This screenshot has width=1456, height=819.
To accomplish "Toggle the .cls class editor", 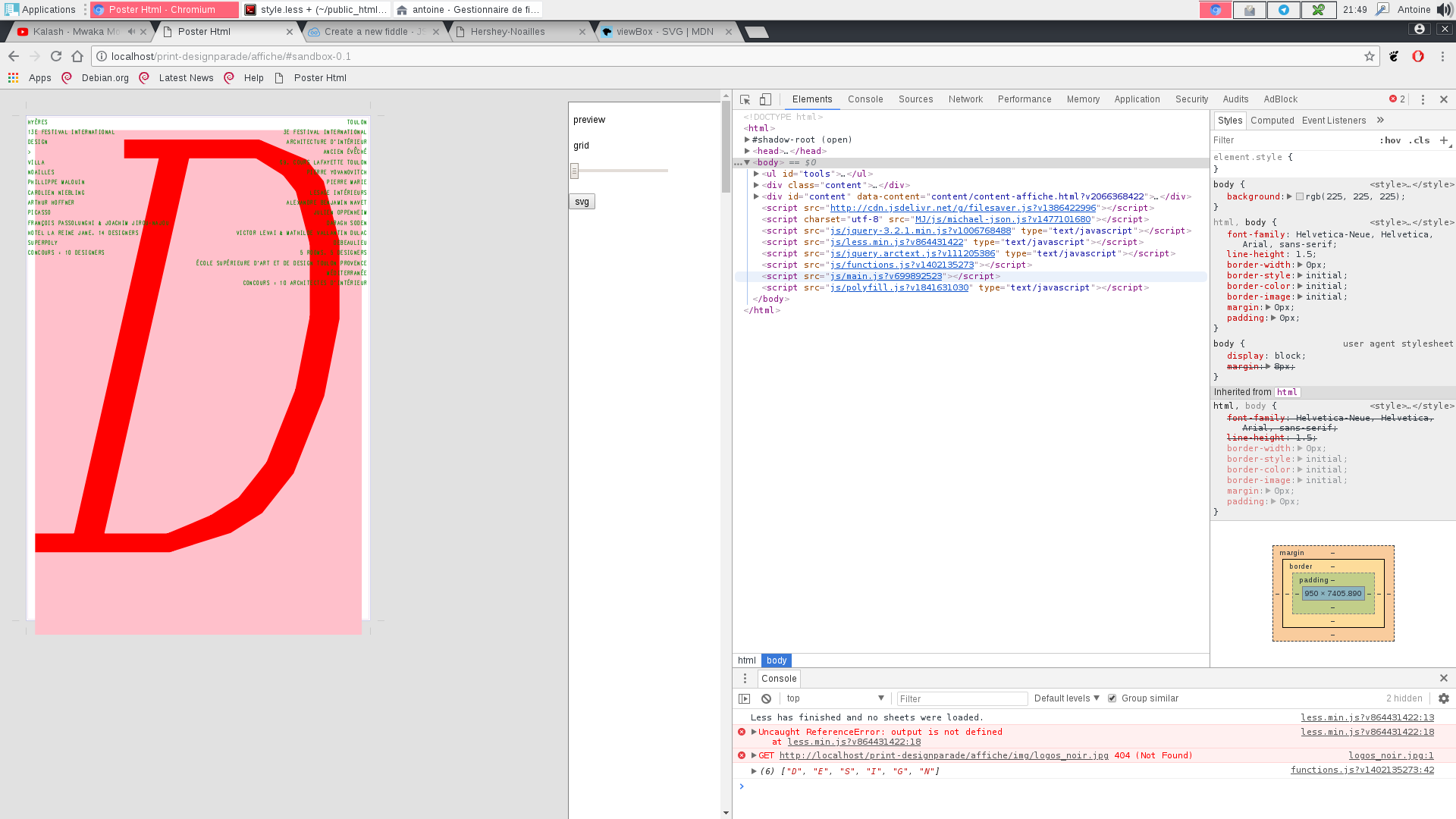I will (x=1419, y=140).
